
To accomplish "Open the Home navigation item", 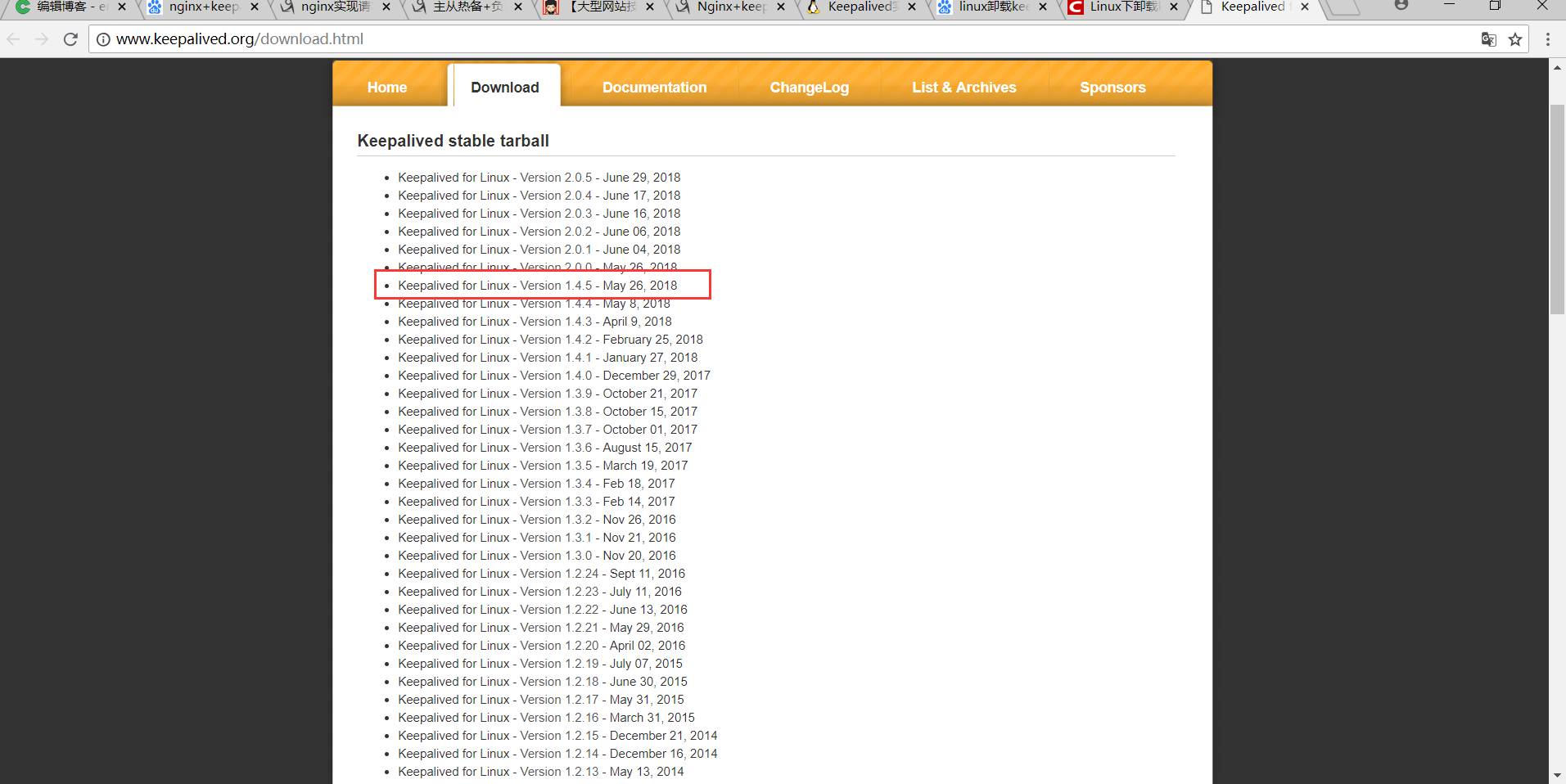I will coord(387,88).
